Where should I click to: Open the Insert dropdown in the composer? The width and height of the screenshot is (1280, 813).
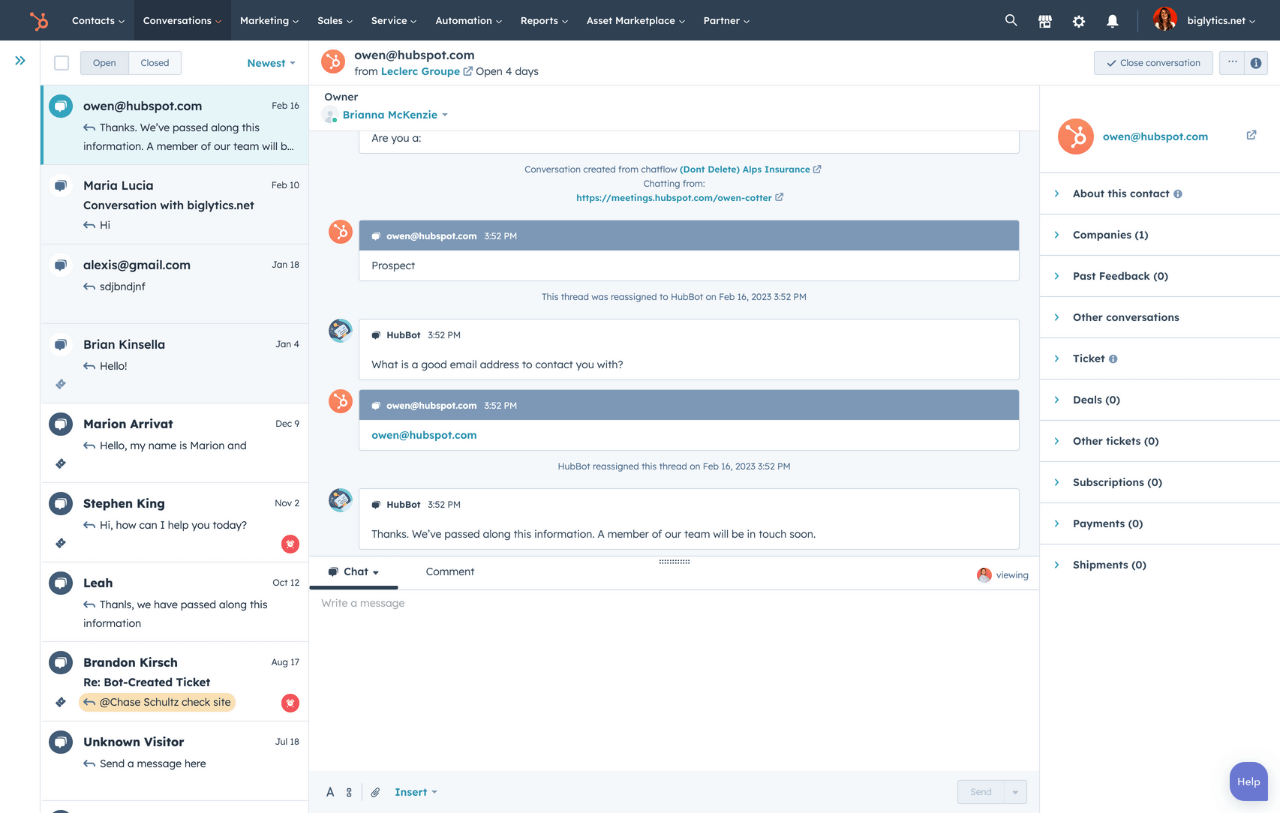coord(415,791)
